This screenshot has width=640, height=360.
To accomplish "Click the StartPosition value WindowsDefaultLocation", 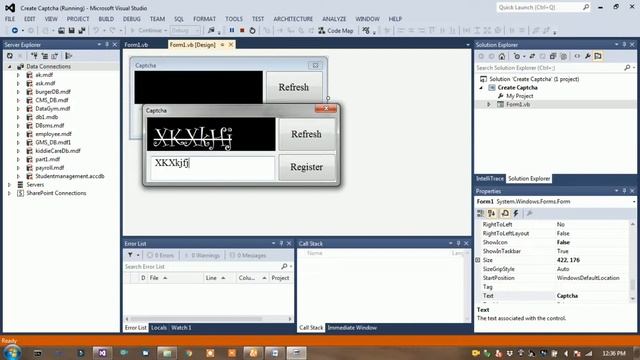I will pos(588,278).
